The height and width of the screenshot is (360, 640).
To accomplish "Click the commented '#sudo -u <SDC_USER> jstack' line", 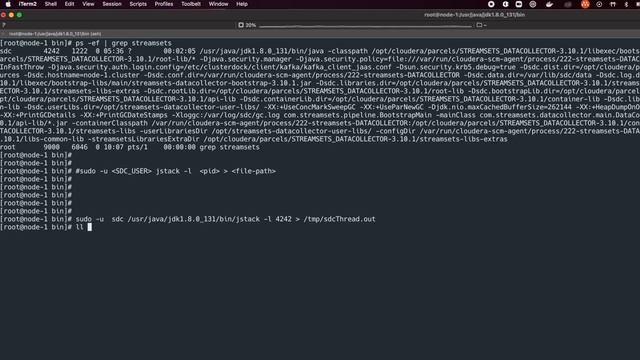I will click(x=176, y=171).
